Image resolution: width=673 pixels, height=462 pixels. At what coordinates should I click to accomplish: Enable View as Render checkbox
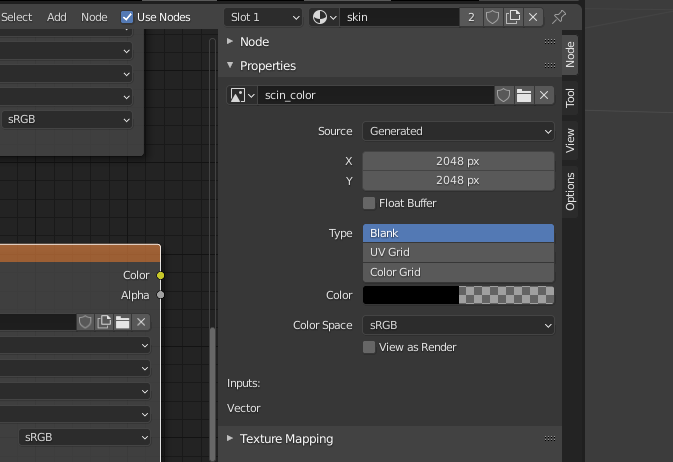coord(369,347)
